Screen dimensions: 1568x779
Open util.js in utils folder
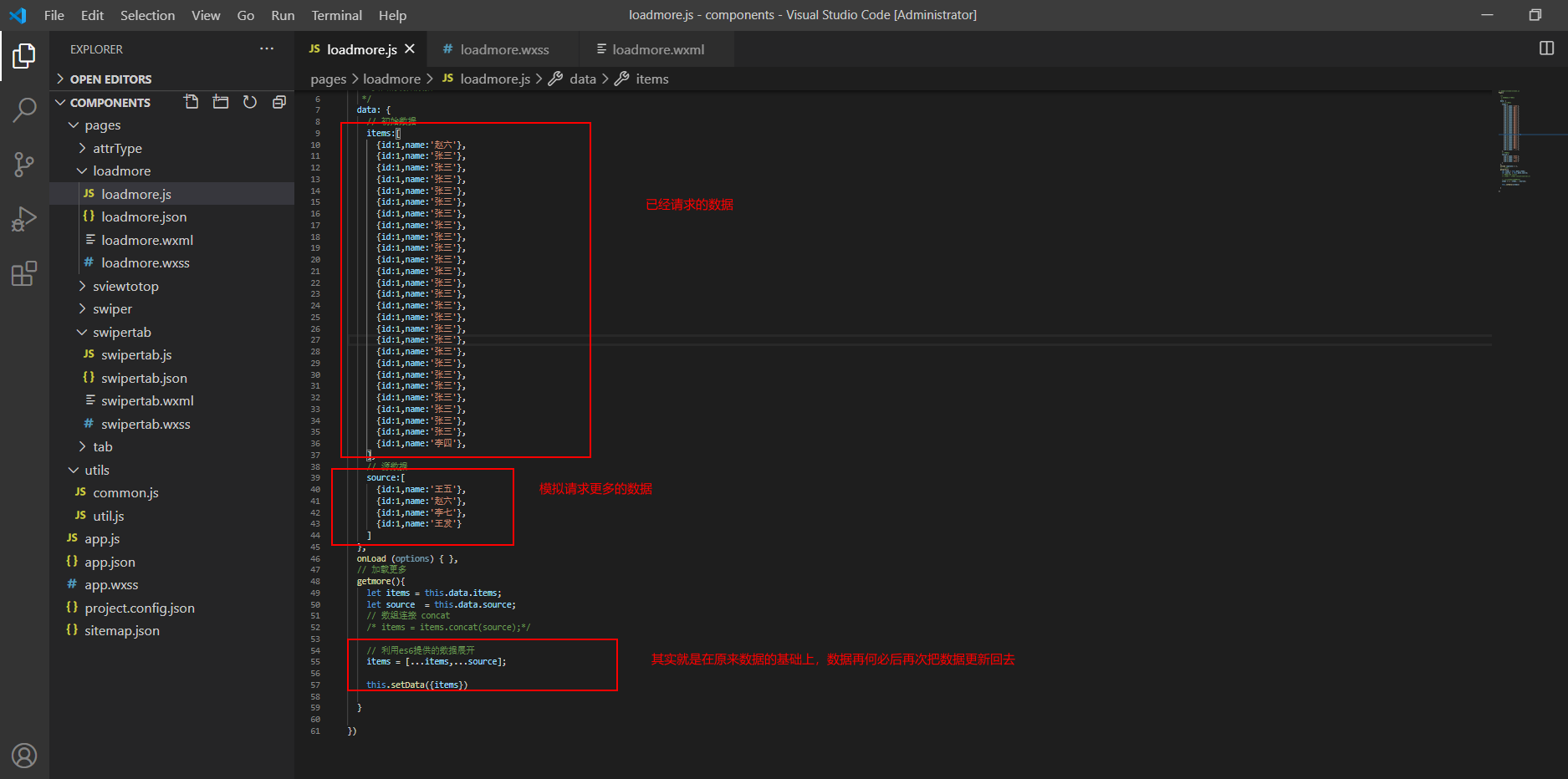[171, 516]
